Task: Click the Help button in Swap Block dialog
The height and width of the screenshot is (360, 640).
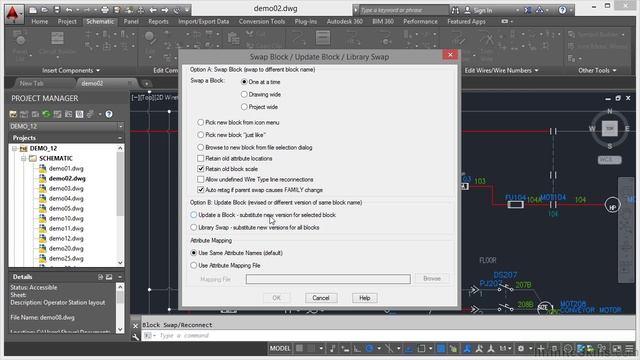Action: [364, 298]
